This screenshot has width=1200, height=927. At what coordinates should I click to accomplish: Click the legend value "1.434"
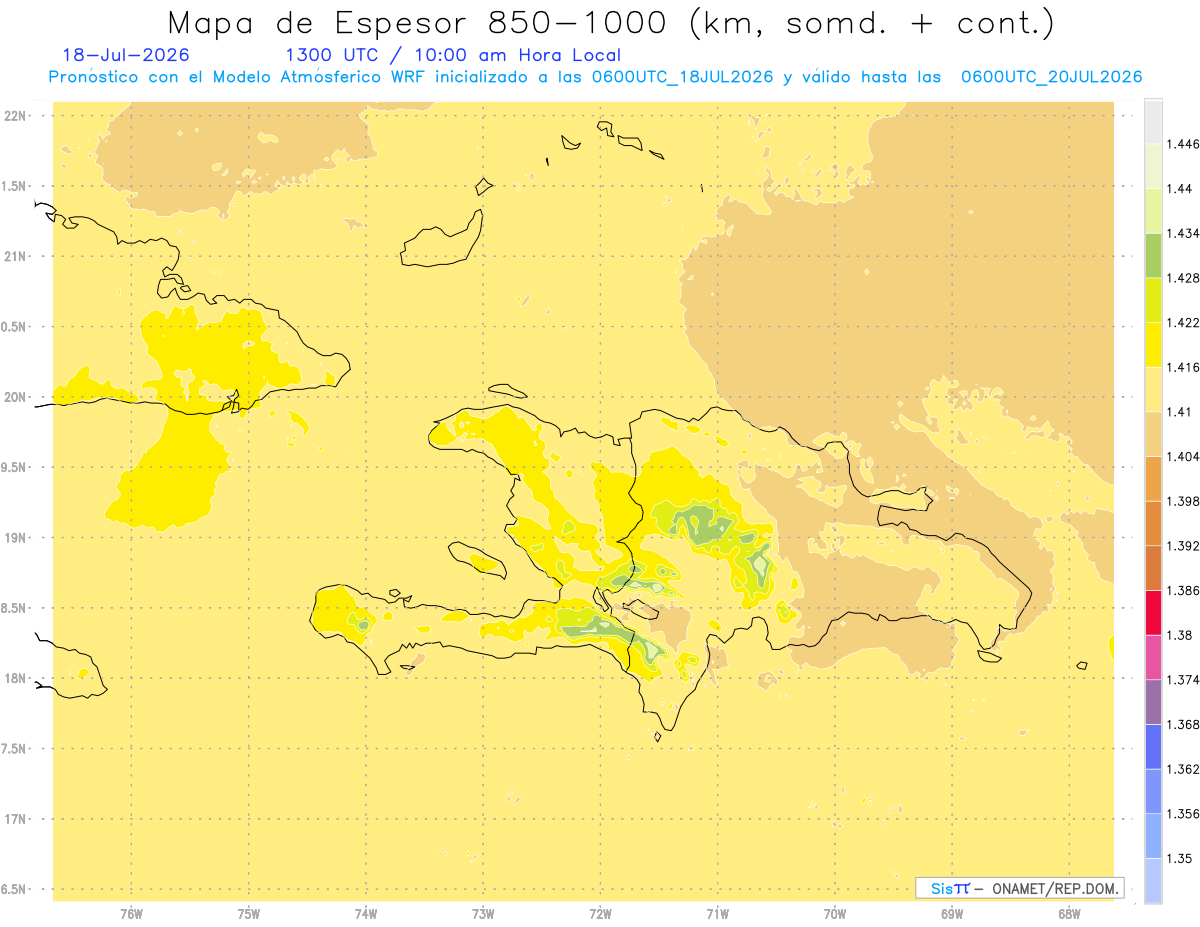1183,233
